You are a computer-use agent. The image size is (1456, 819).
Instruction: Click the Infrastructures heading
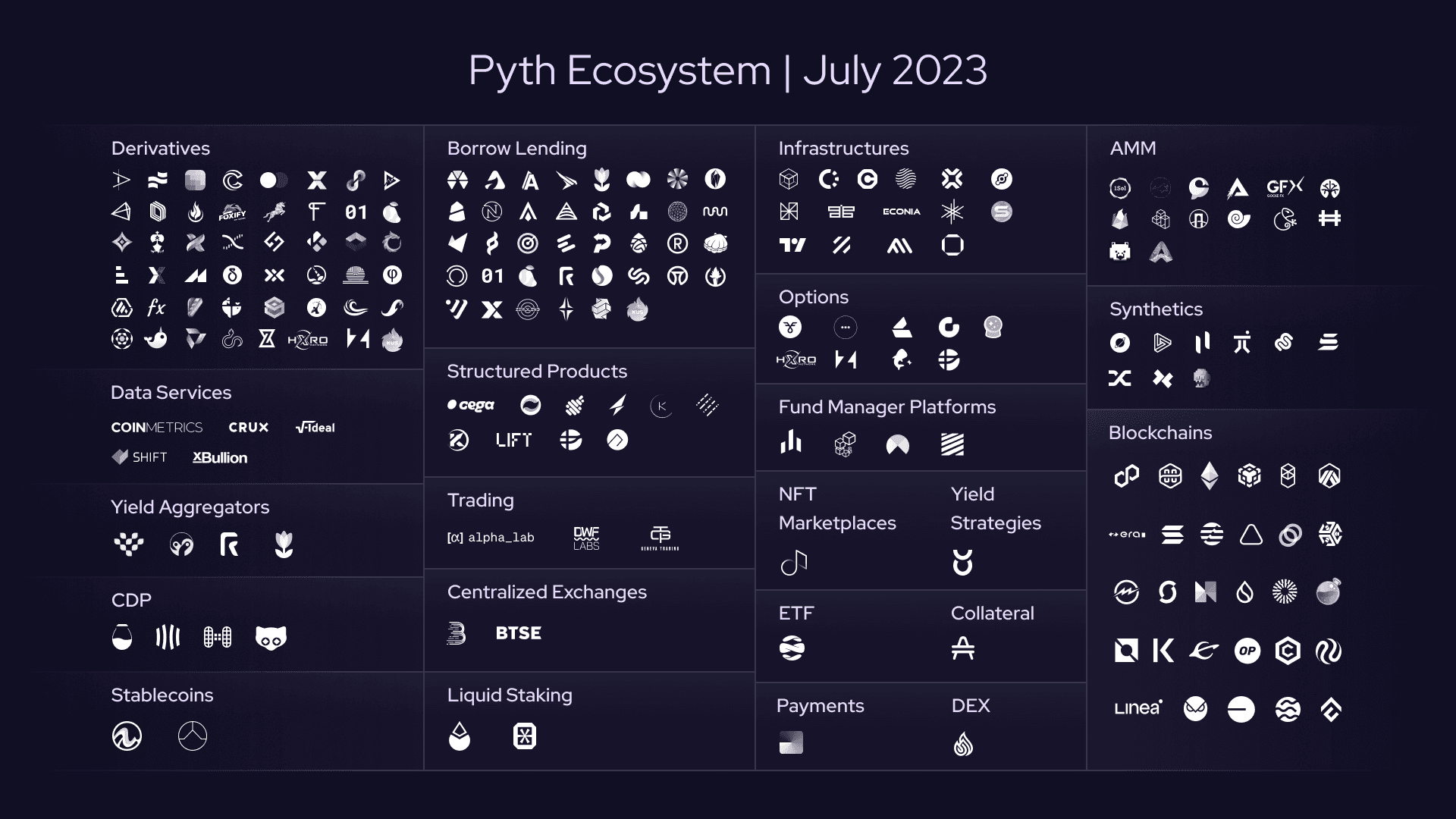coord(843,149)
